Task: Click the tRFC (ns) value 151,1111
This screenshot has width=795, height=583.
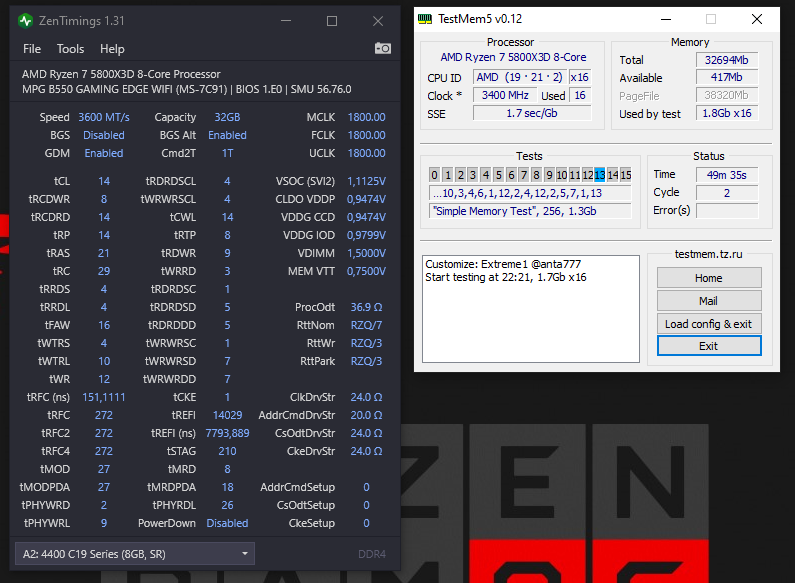Action: click(104, 397)
